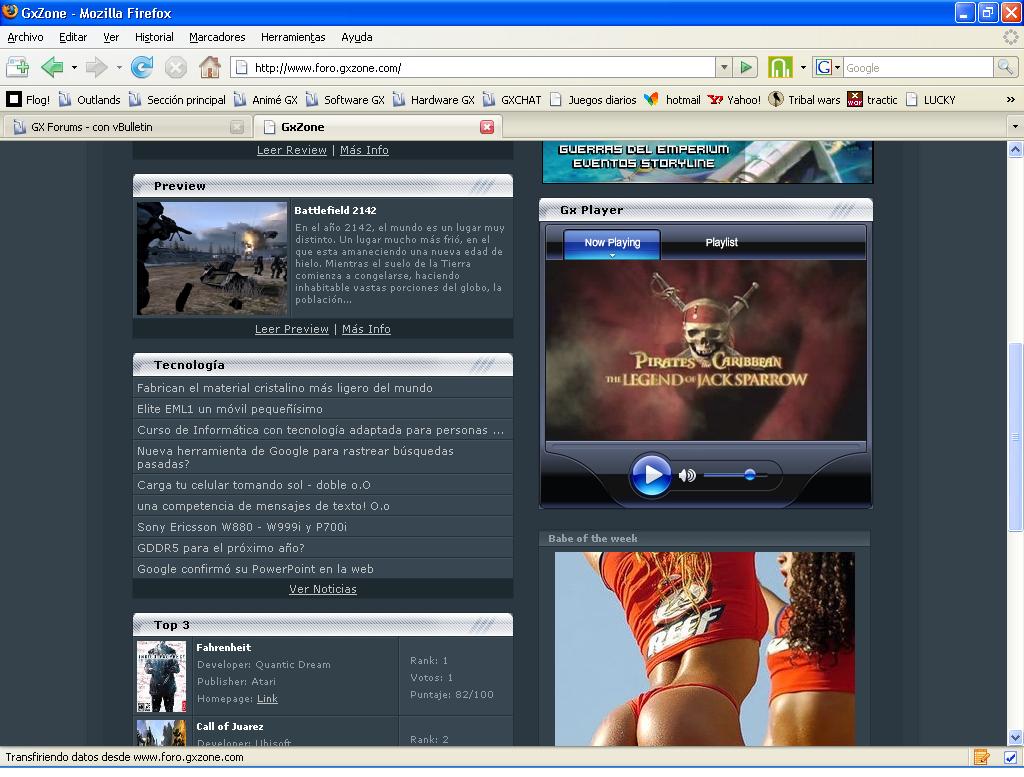The image size is (1024, 777).
Task: Open Más Info link under Battlefield 2142
Action: coord(366,329)
